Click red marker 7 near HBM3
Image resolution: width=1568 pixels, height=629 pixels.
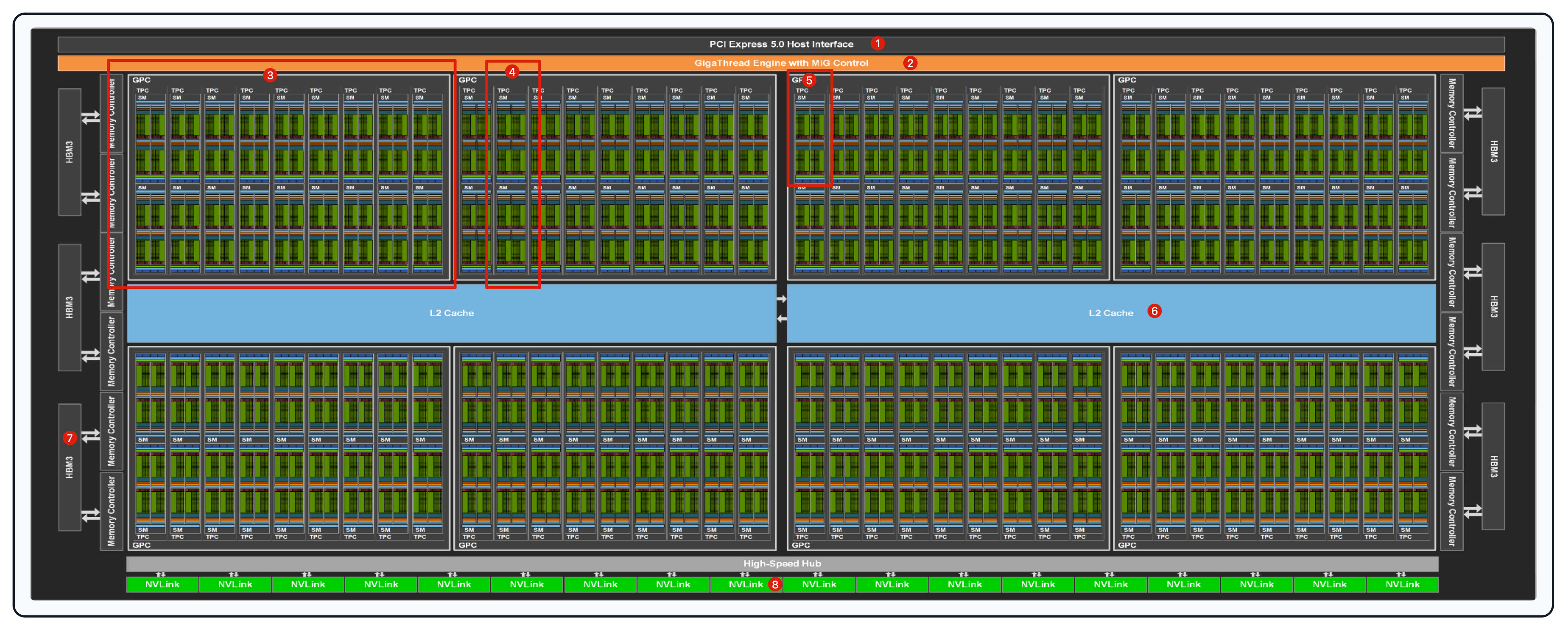tap(70, 438)
